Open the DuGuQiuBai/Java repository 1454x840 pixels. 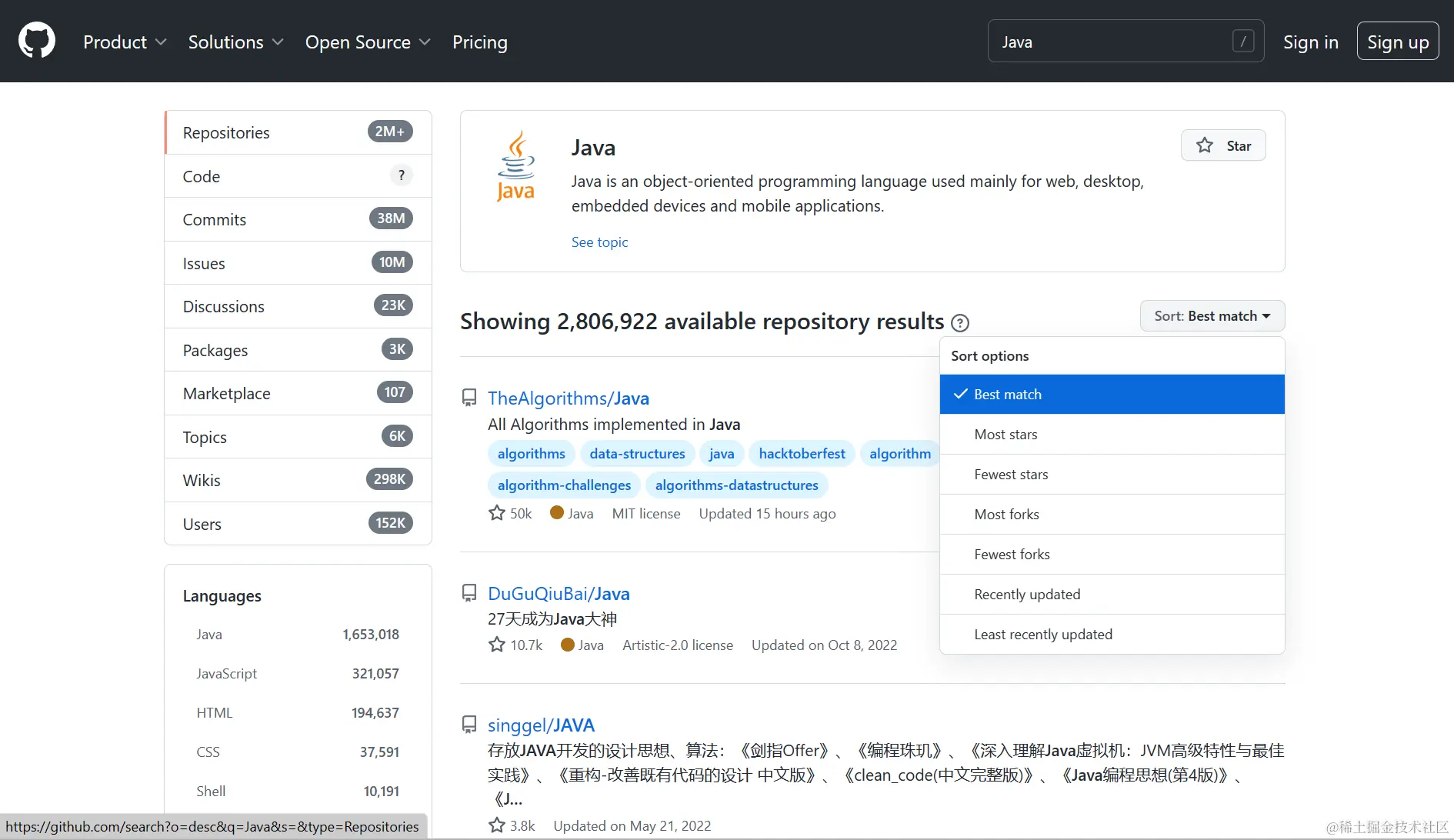tap(559, 593)
